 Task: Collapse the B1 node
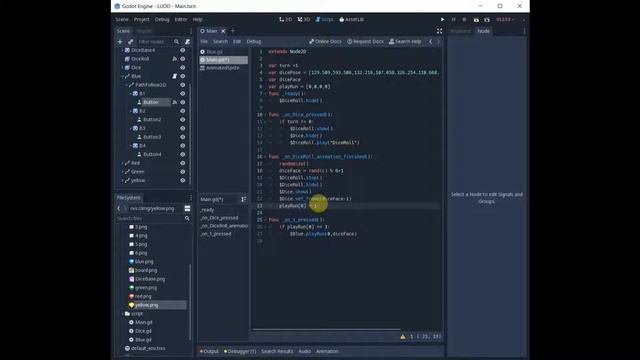131,93
